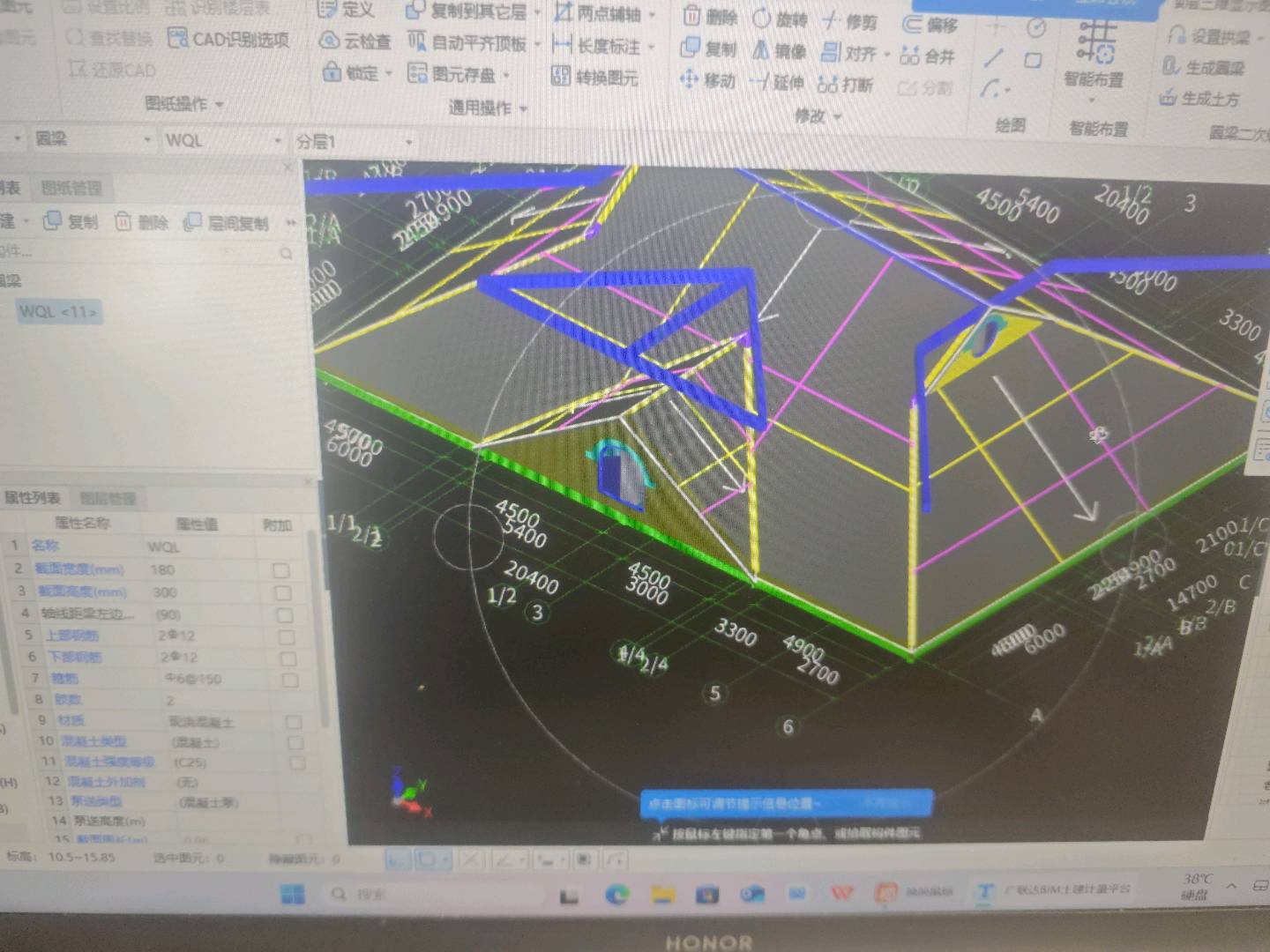1270x952 pixels.
Task: Check 附加 box for 混凝土类型 row
Action: [x=295, y=743]
